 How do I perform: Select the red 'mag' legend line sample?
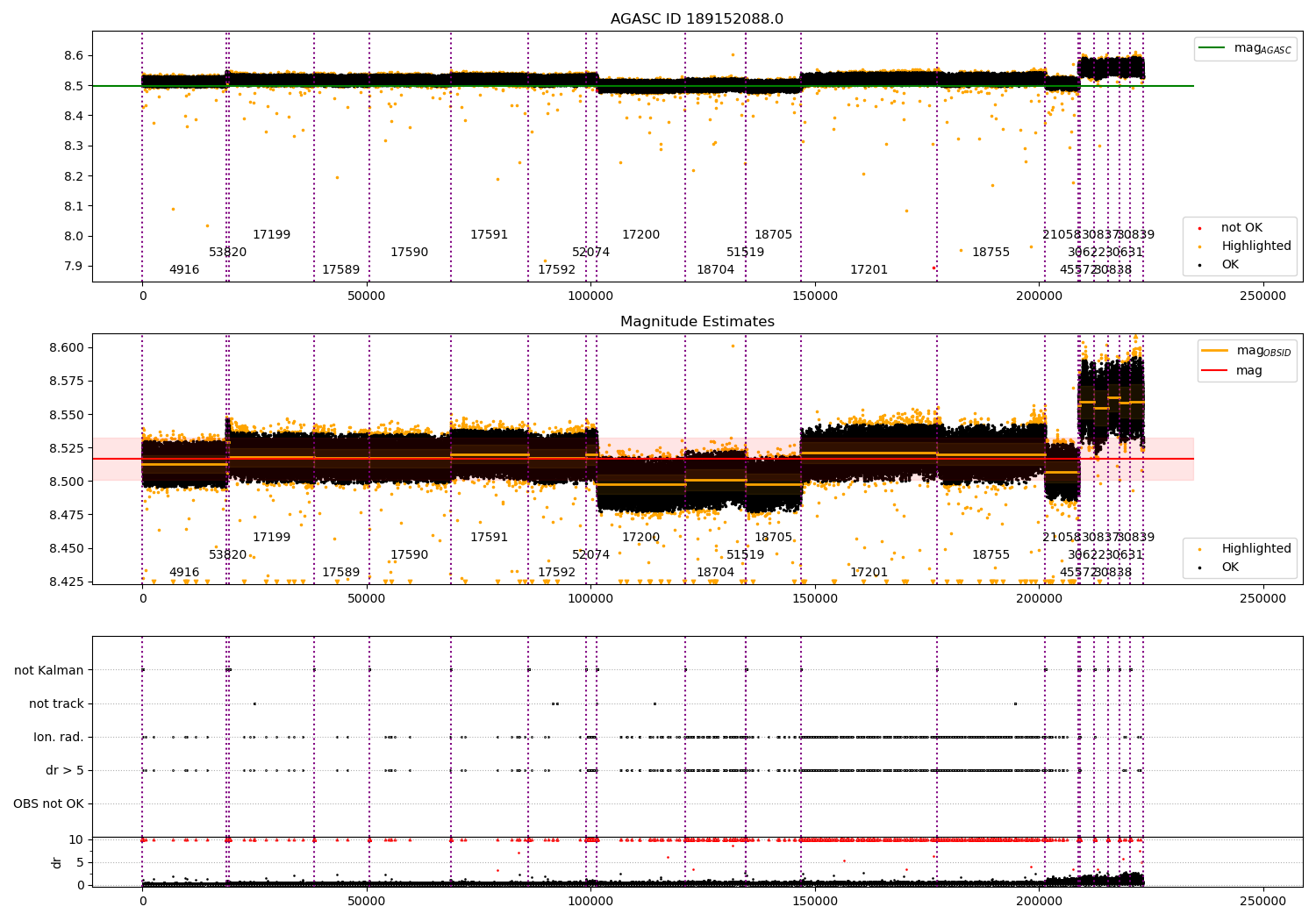click(x=1216, y=370)
